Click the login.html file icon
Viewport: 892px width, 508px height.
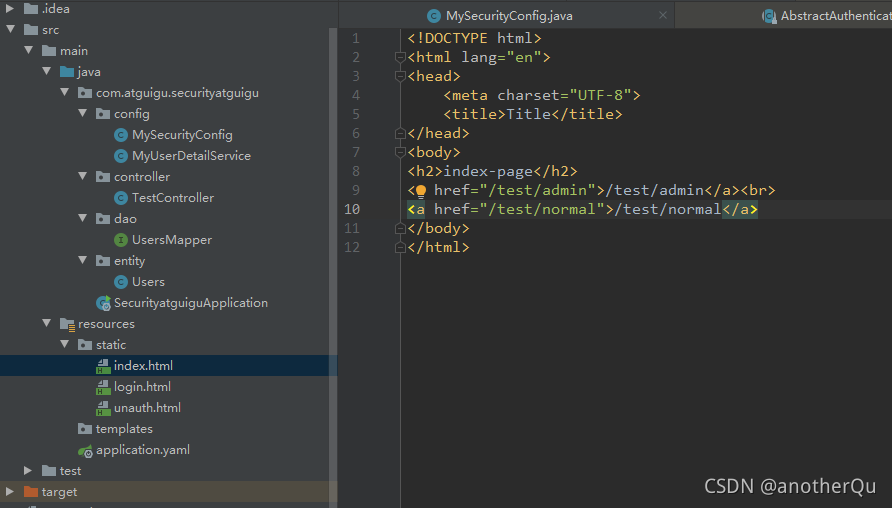tap(103, 387)
